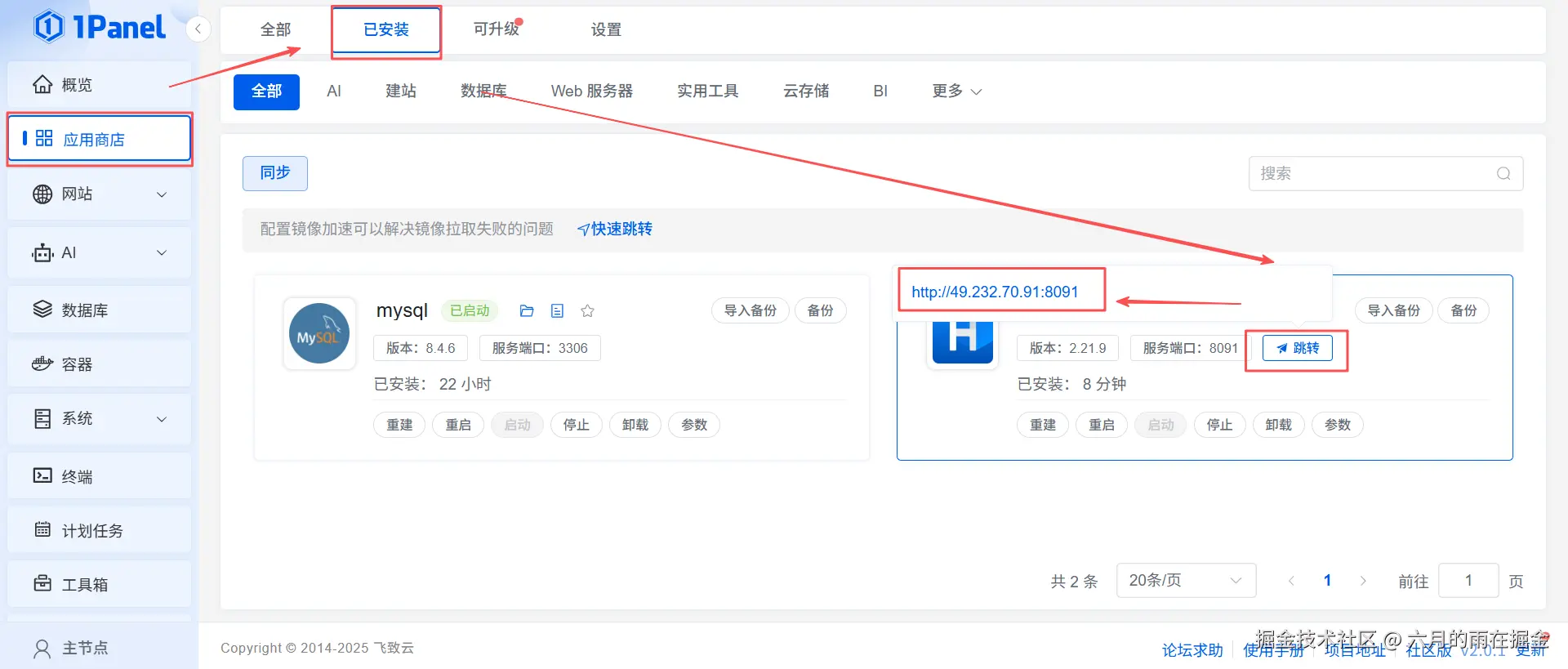Switch to the 已安装 tab

click(386, 29)
